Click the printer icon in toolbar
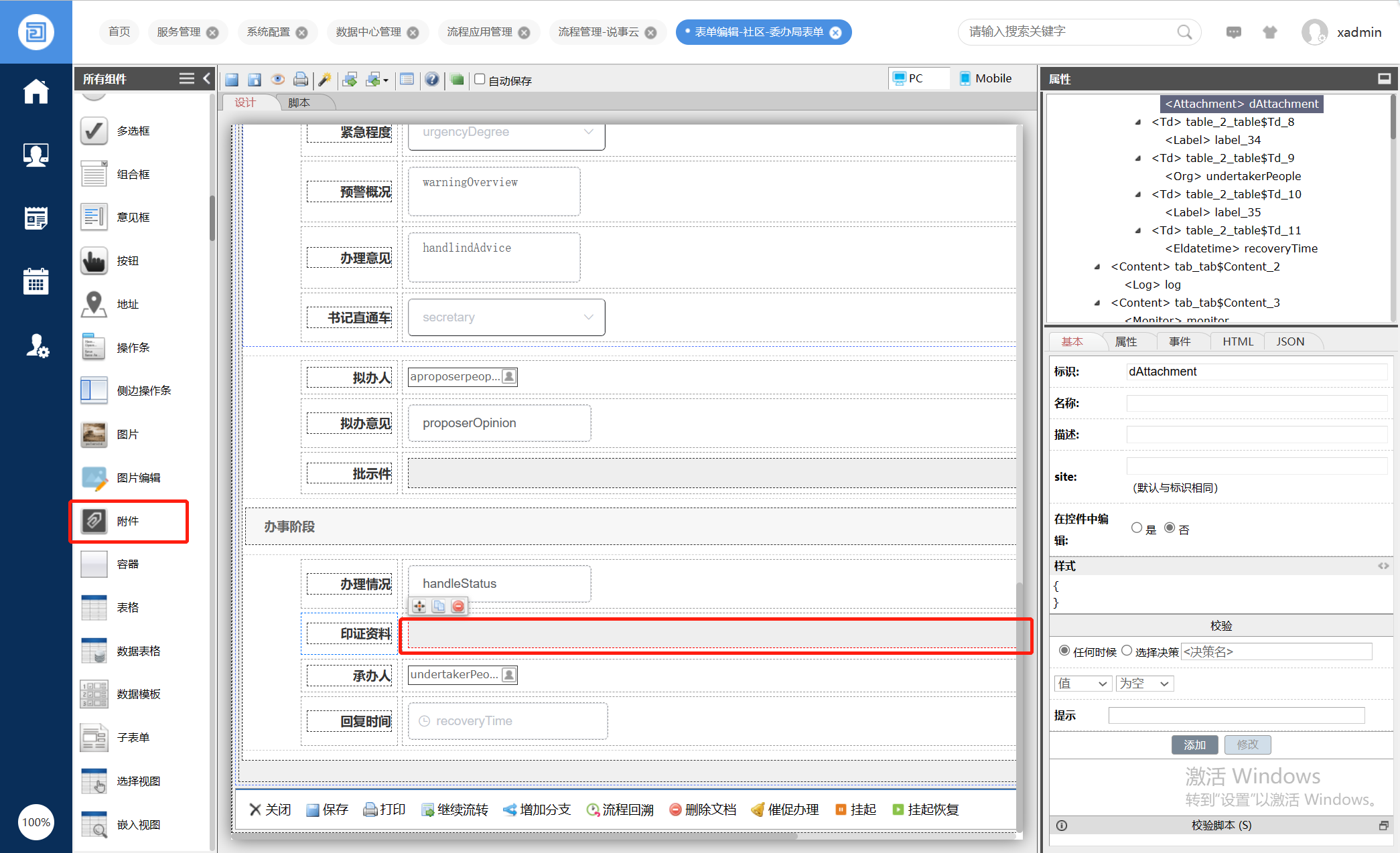The height and width of the screenshot is (853, 1400). tap(301, 80)
